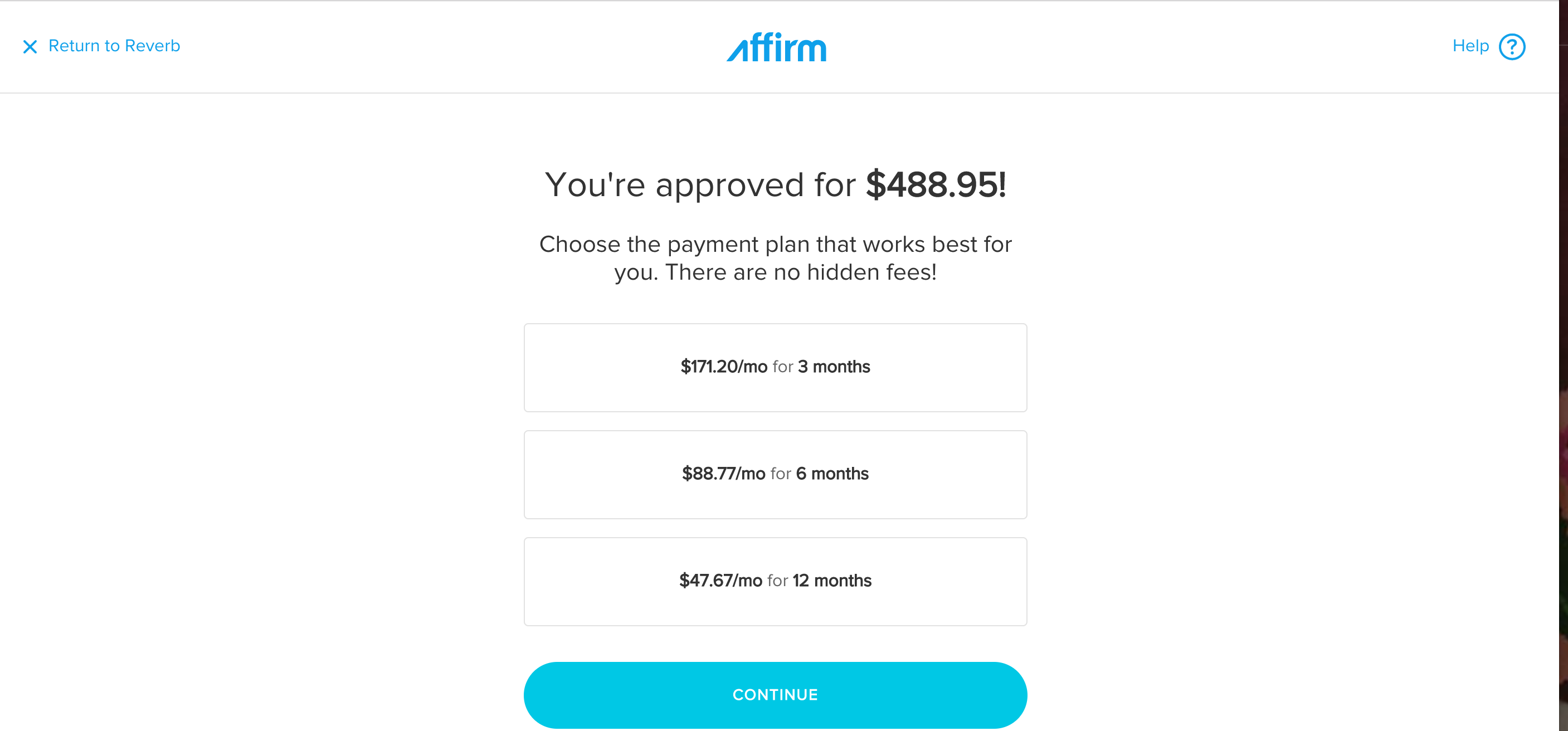Click the bold $488.95 approved amount
Screen dimensions: 1568x731
point(936,185)
